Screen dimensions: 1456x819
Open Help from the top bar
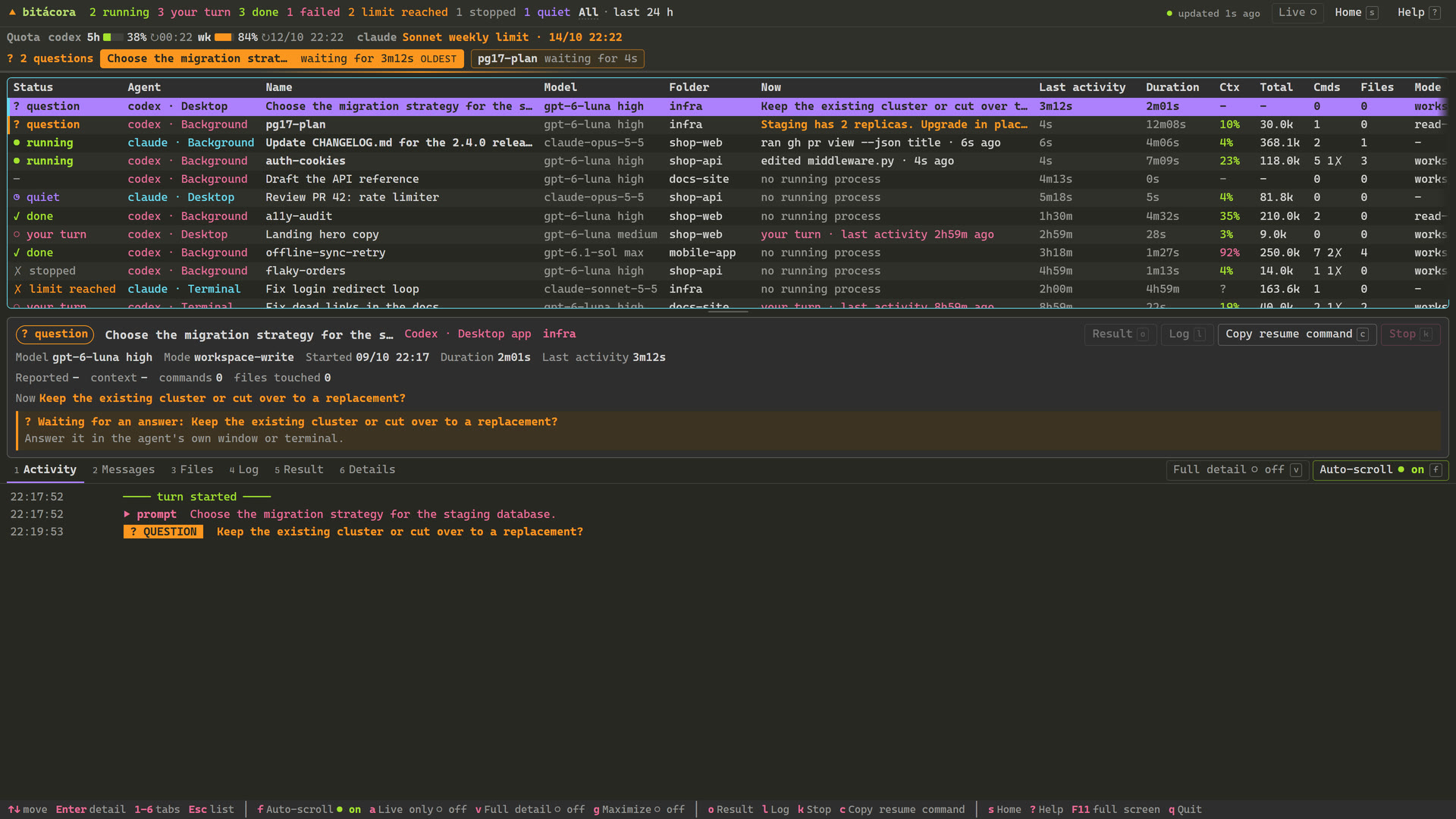click(x=1418, y=12)
